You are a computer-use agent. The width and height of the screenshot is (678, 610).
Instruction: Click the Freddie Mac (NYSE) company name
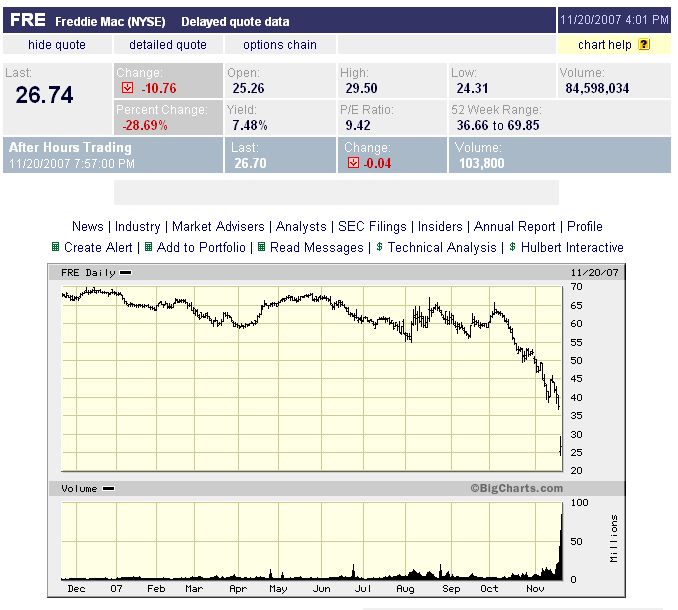110,22
